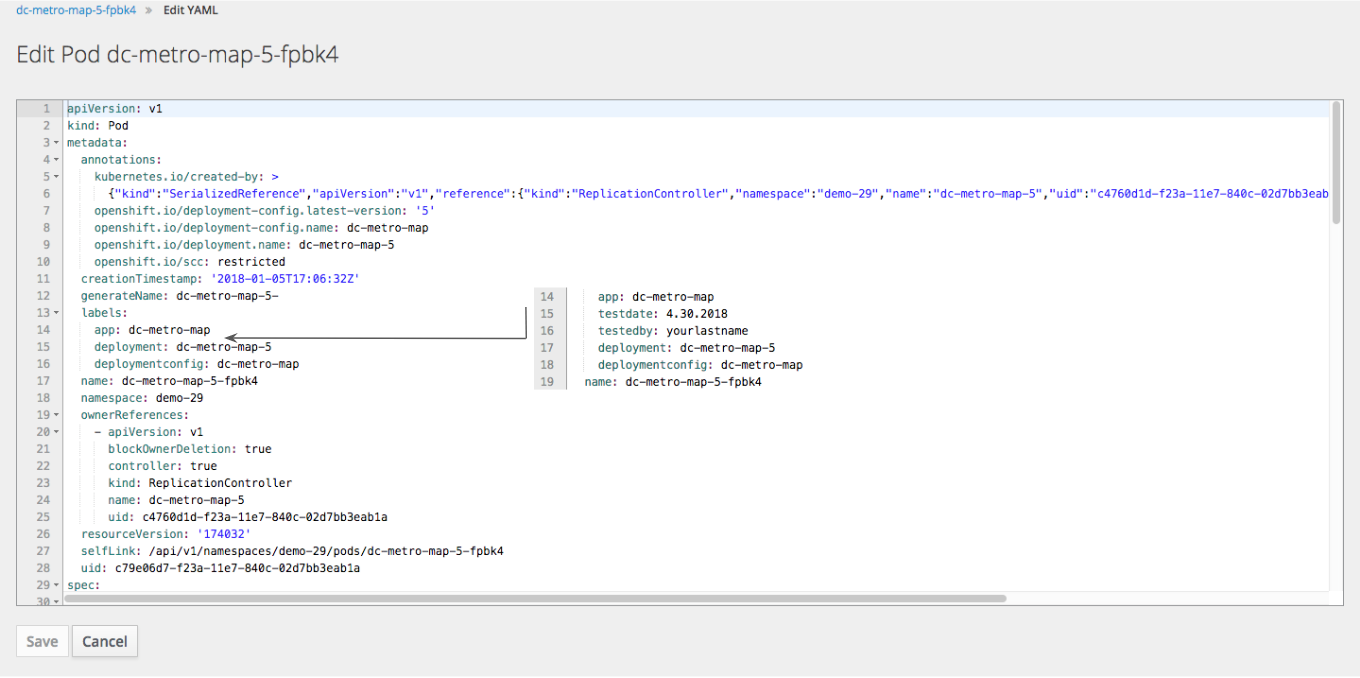Click the vertical scrollbar of the editor
Screen dimensions: 1360x678
point(1336,162)
